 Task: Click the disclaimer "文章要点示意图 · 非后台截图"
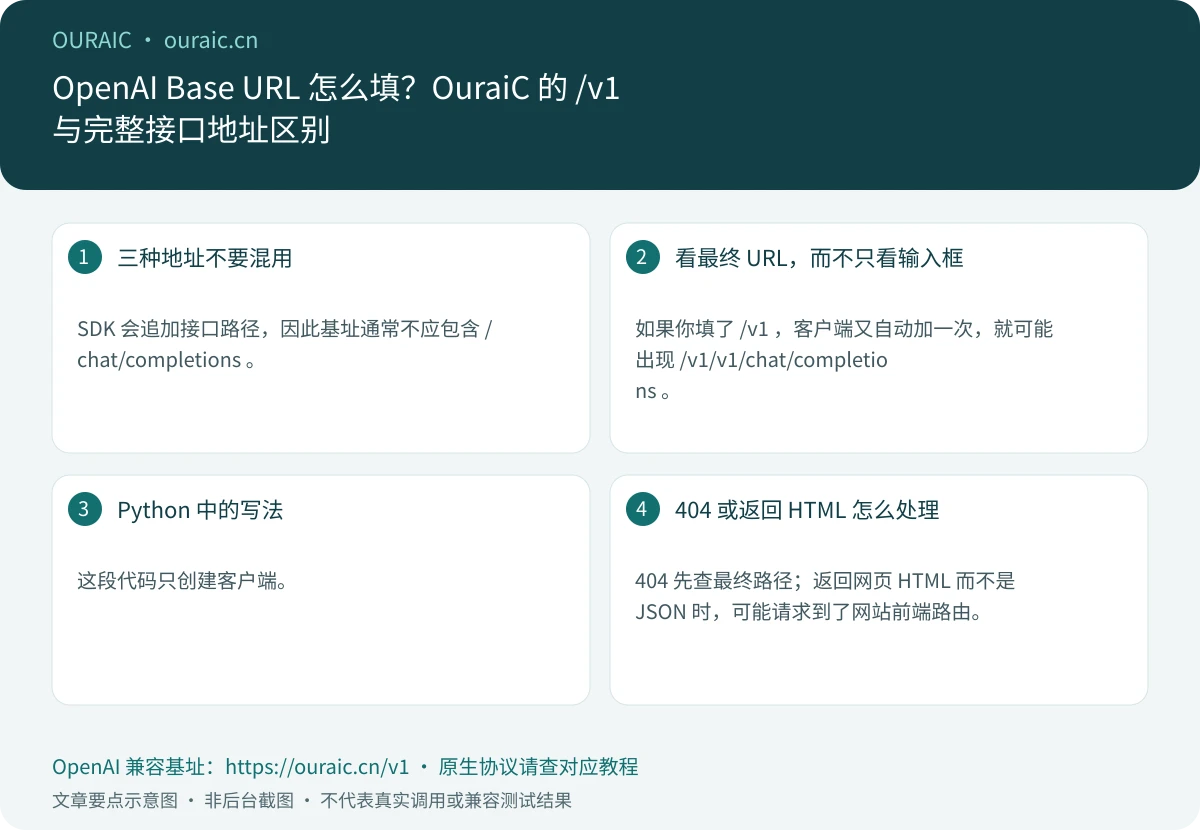point(173,800)
